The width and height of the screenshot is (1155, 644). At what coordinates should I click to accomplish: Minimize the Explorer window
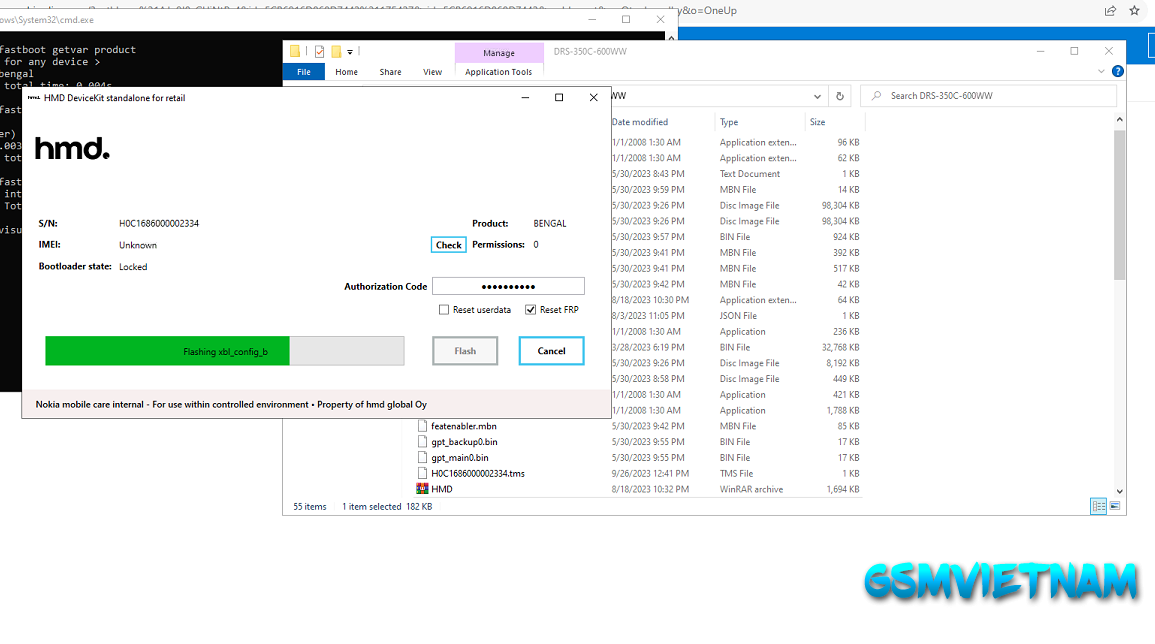1040,51
